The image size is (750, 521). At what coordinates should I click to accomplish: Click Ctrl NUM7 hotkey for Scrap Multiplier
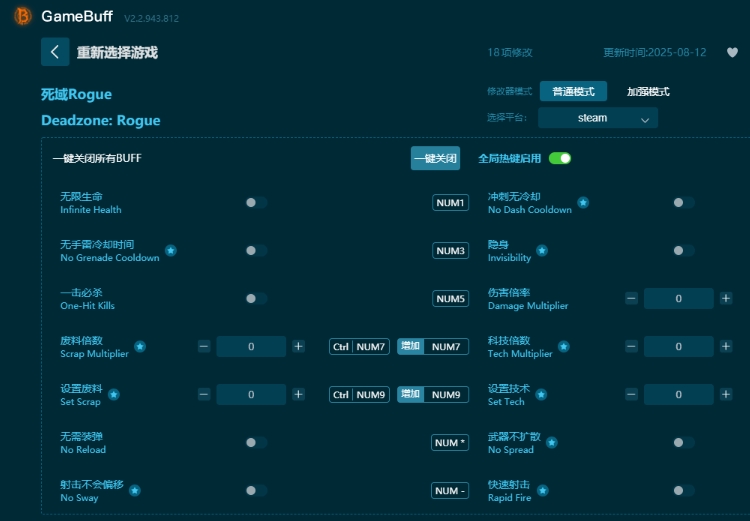[x=359, y=346]
